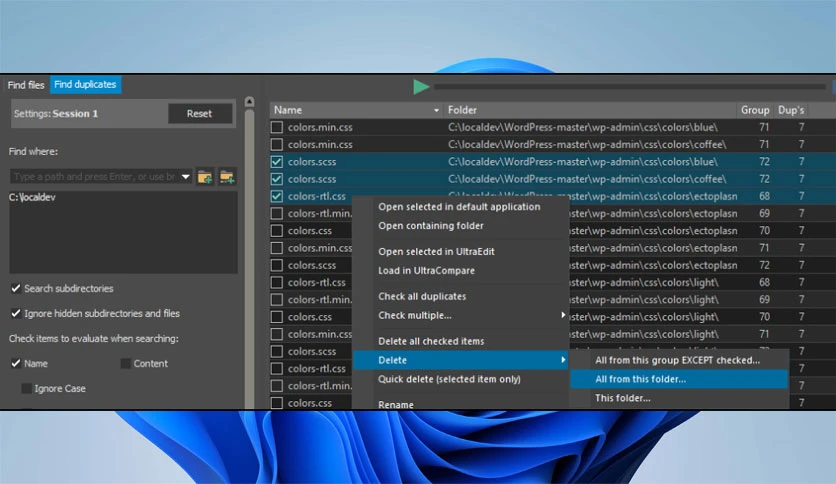
Task: Select All from this folder... option
Action: pos(679,380)
